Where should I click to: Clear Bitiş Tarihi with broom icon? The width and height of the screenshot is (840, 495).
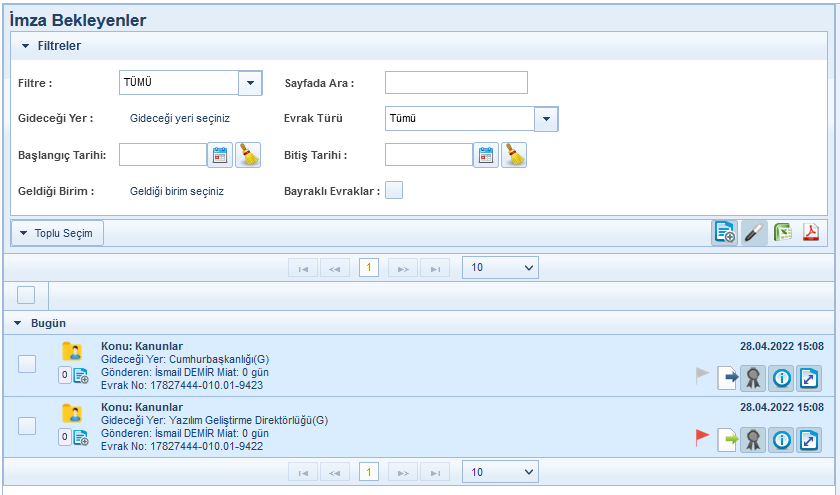pos(514,155)
